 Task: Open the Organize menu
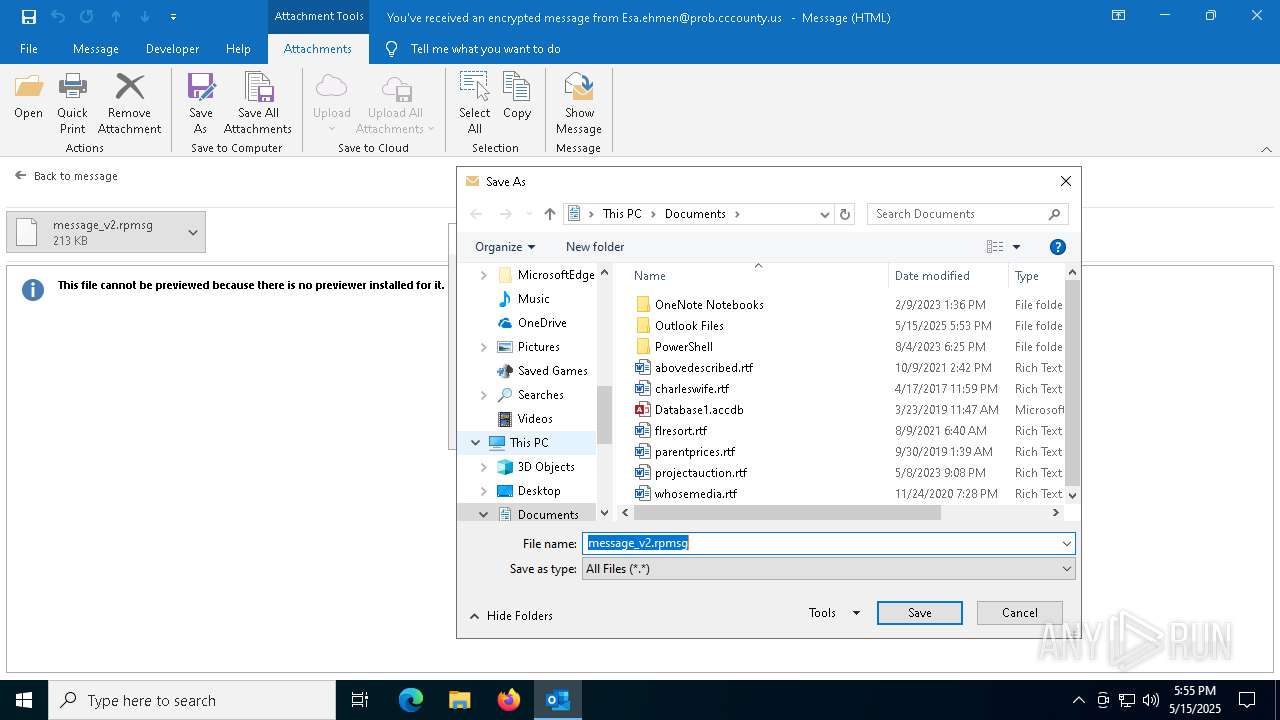click(505, 247)
